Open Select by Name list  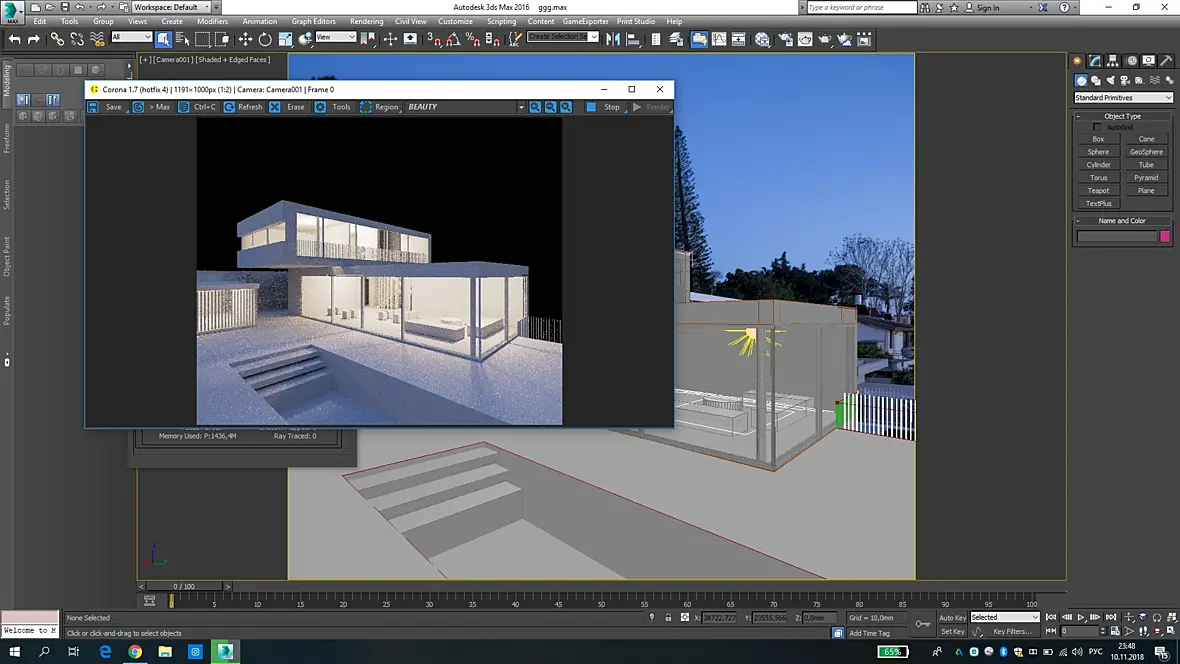[x=183, y=39]
